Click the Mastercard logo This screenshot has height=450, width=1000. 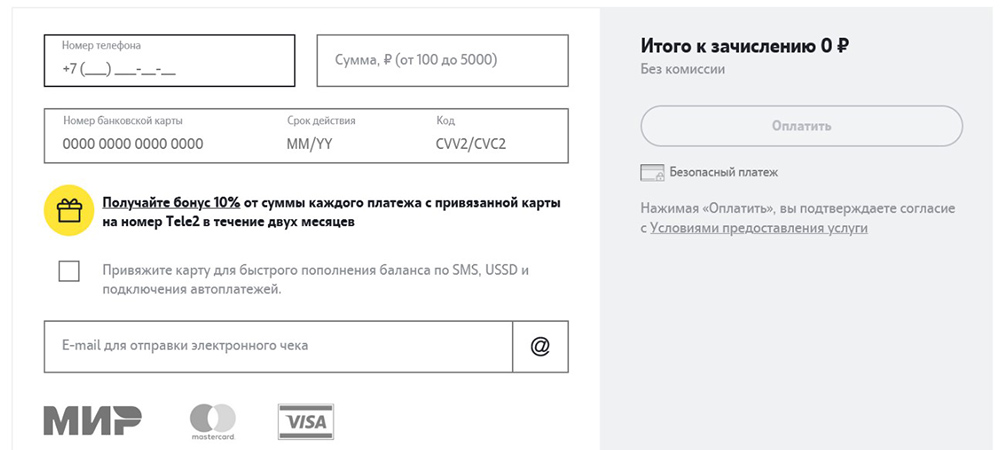point(212,421)
